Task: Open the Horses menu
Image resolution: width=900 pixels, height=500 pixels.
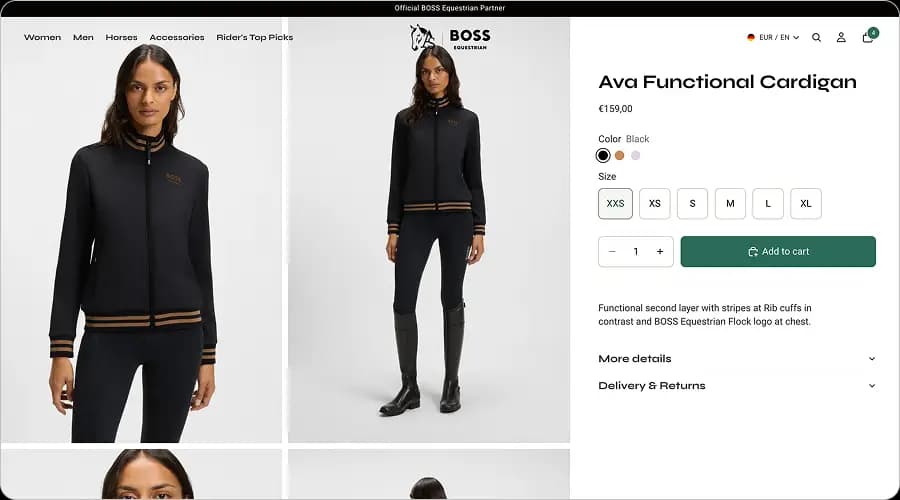Action: tap(121, 38)
